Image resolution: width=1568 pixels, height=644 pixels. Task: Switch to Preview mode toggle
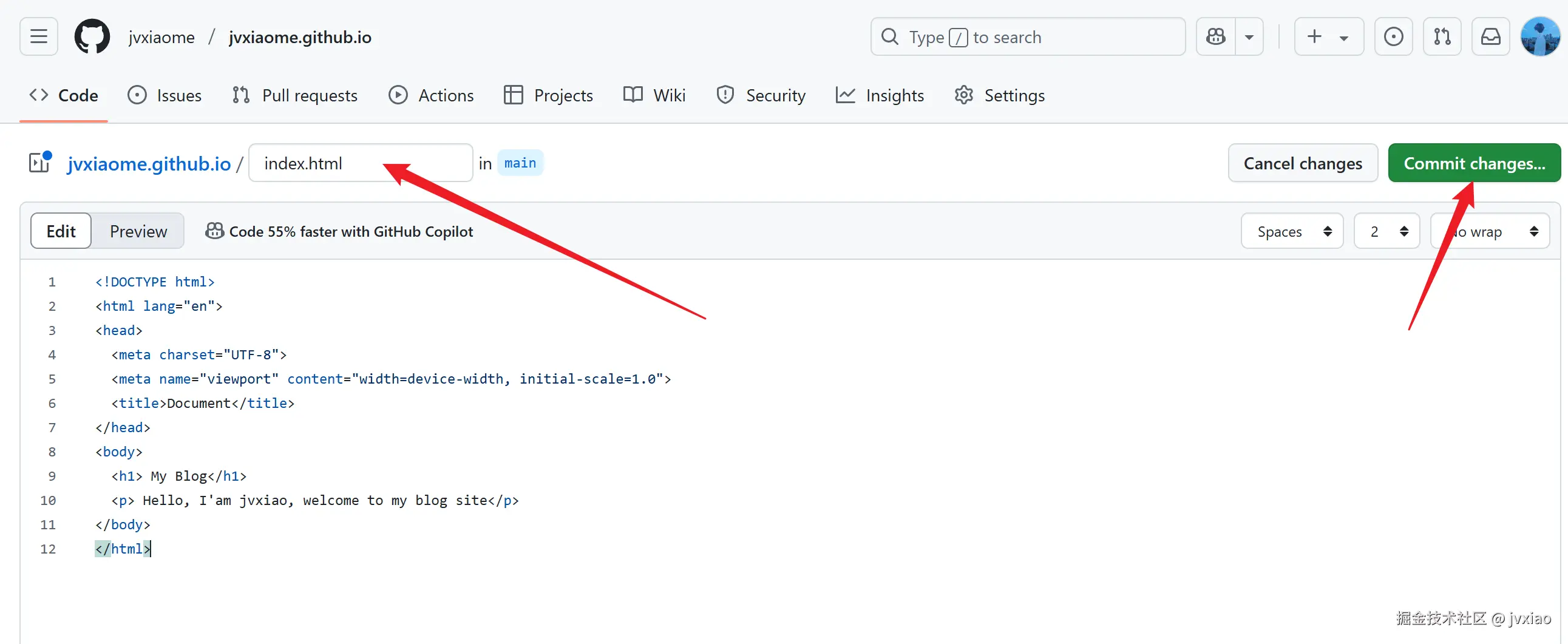[x=138, y=231]
